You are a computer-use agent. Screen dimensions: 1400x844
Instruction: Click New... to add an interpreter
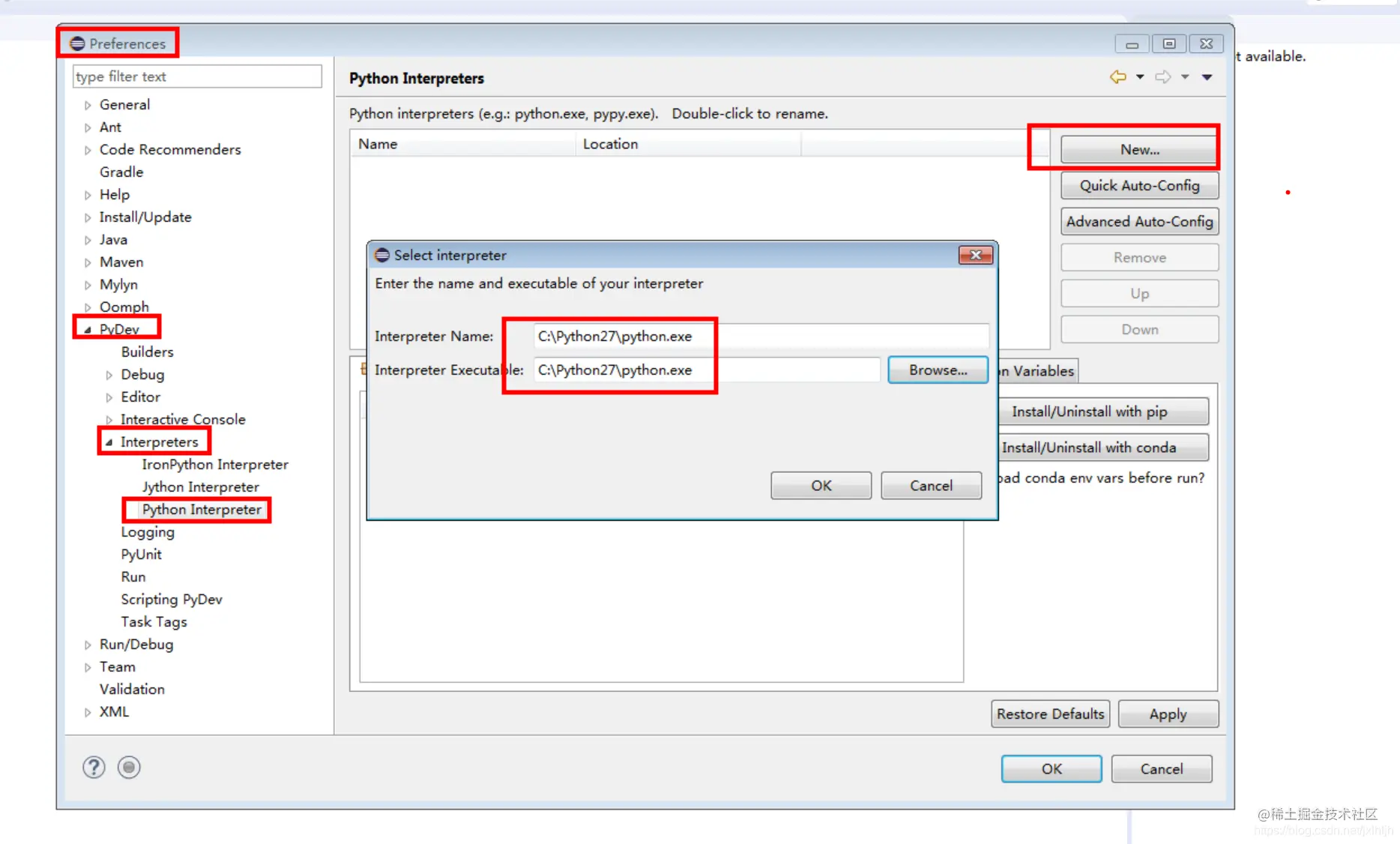tap(1139, 149)
